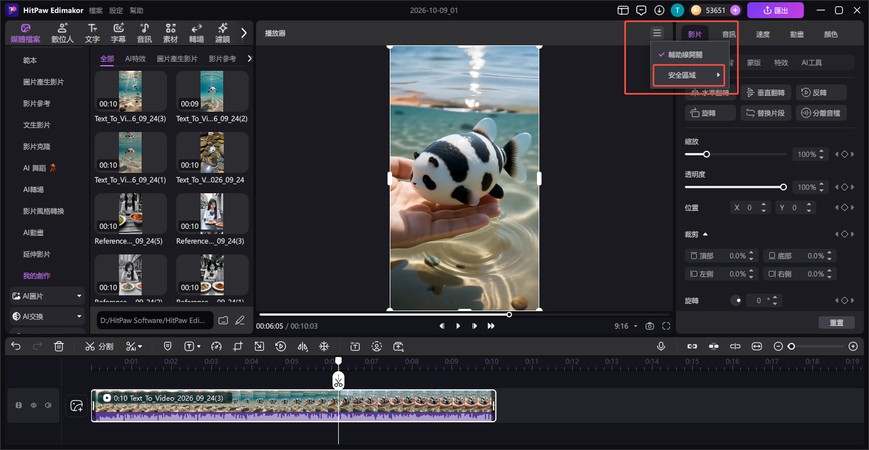
Task: Open the 轉場 transitions tab
Action: click(x=196, y=33)
